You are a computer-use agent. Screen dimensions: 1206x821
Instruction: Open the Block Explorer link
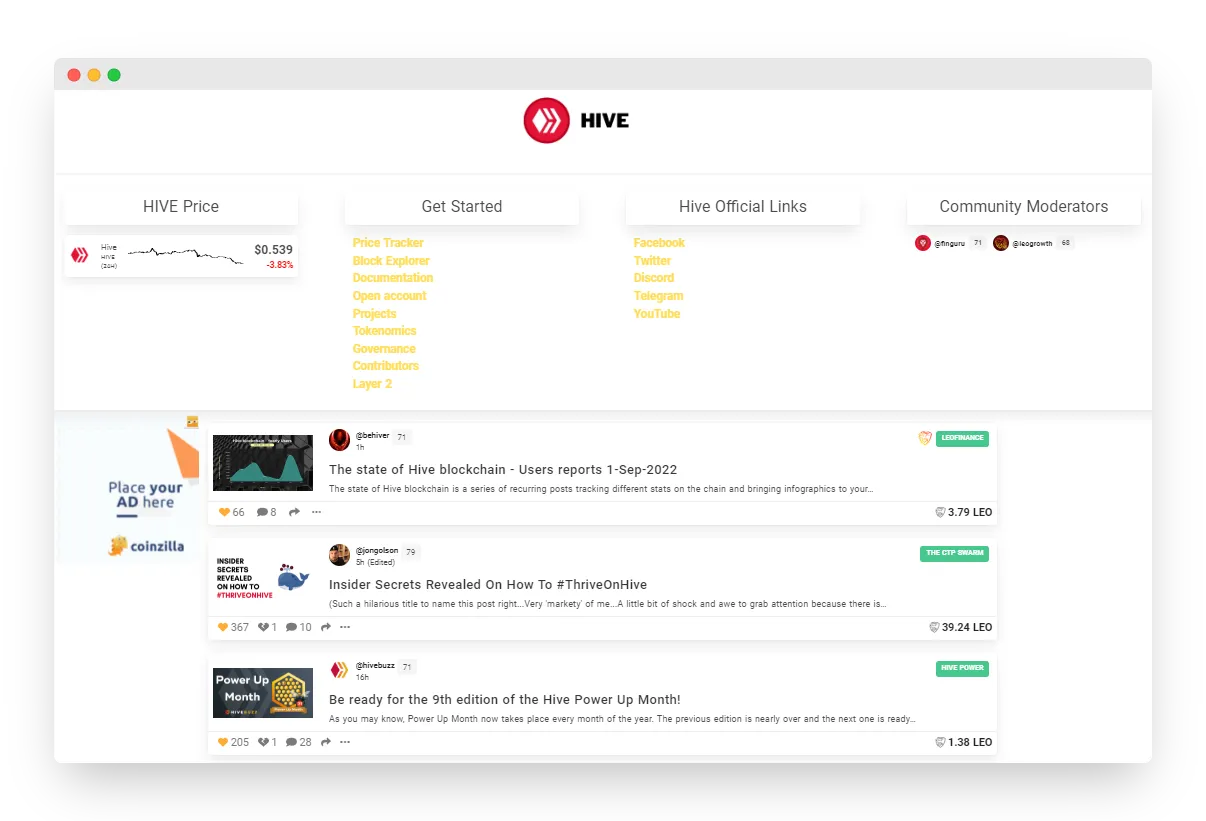(391, 261)
